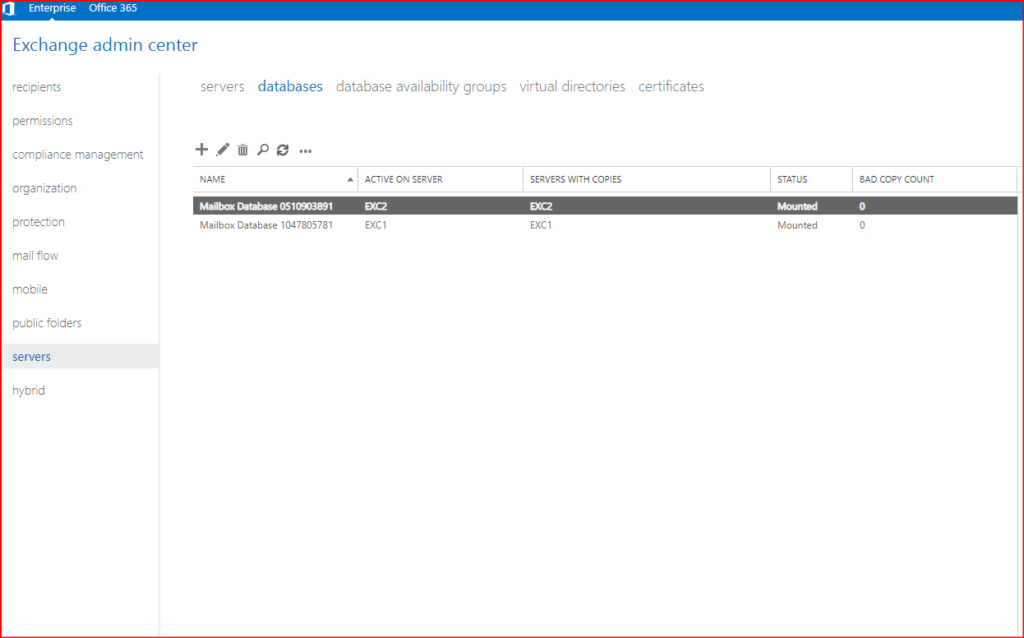Viewport: 1024px width, 638px height.
Task: Open Office 365 in top bar
Action: [x=113, y=8]
